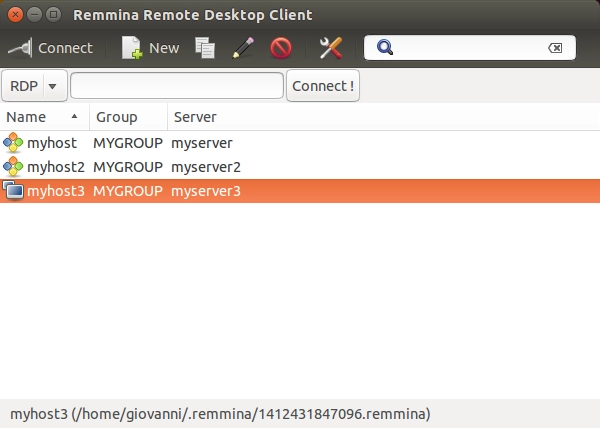The width and height of the screenshot is (600, 428).
Task: Focus the toolbar search text field
Action: [470, 48]
